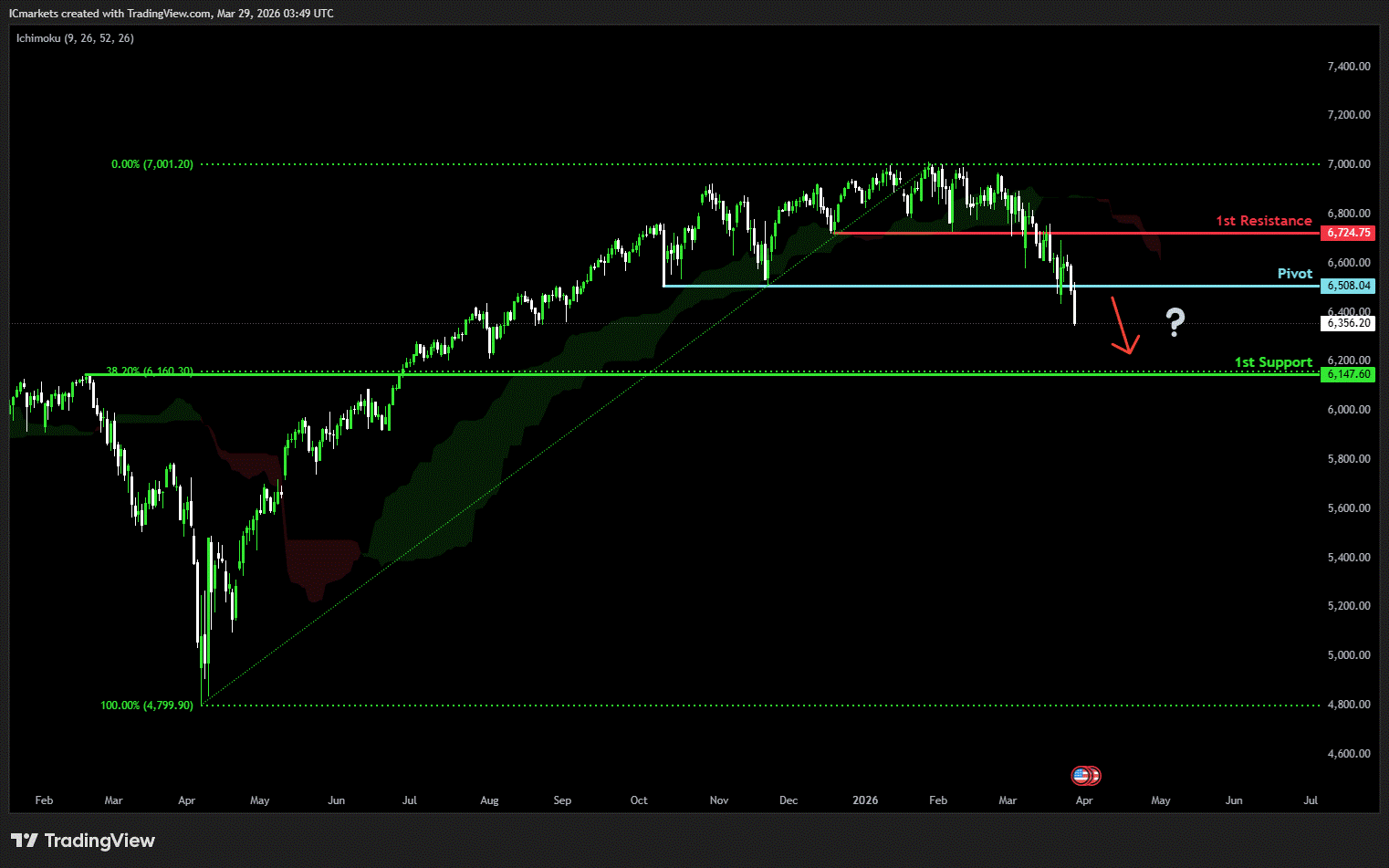This screenshot has width=1389, height=868.
Task: Select the red 6,724.75 resistance price tag
Action: tap(1348, 233)
